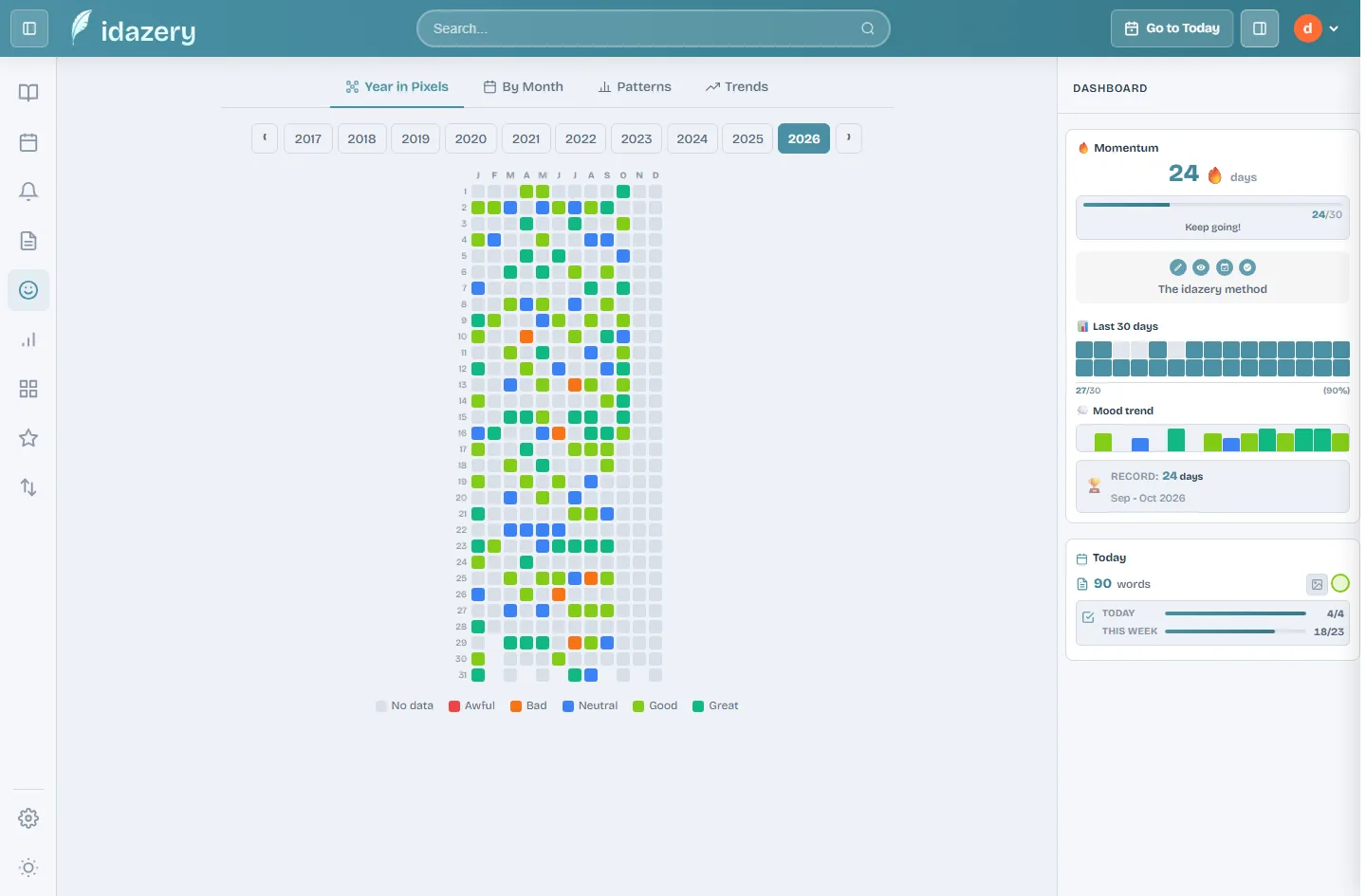Click the checkmark icon in idazery method

1247,267
